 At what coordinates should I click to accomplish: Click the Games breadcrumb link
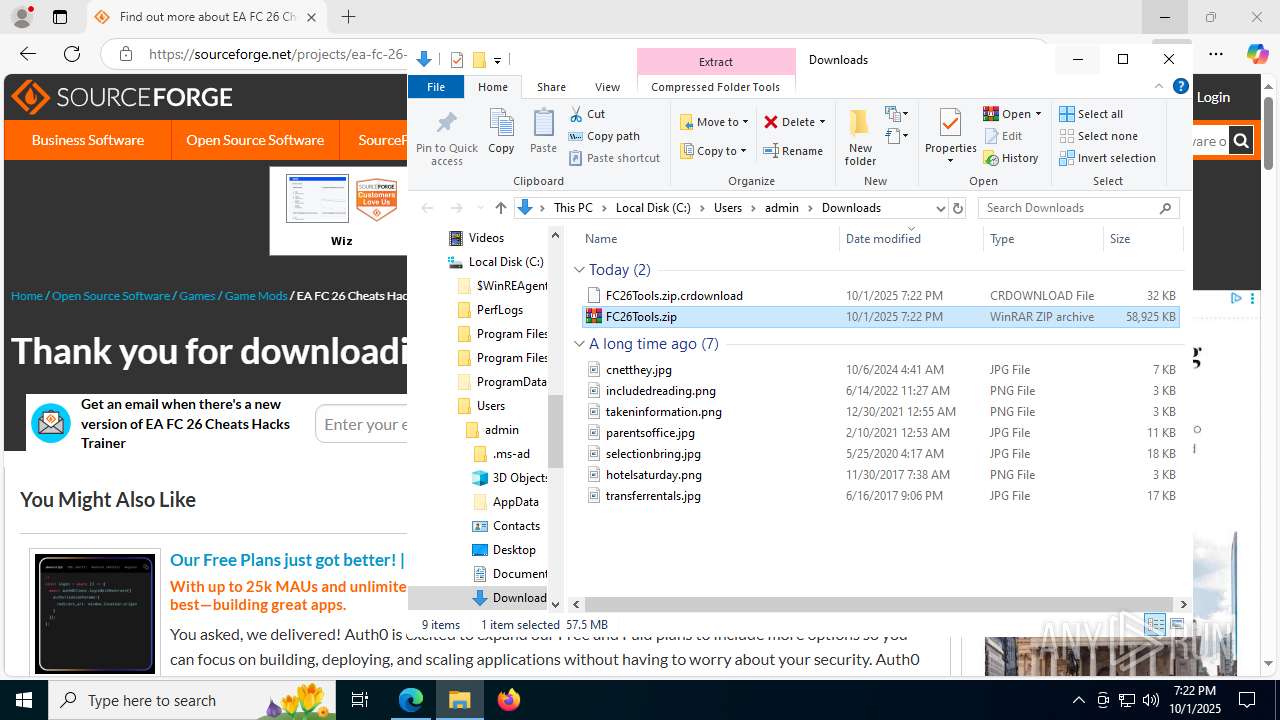coord(197,296)
